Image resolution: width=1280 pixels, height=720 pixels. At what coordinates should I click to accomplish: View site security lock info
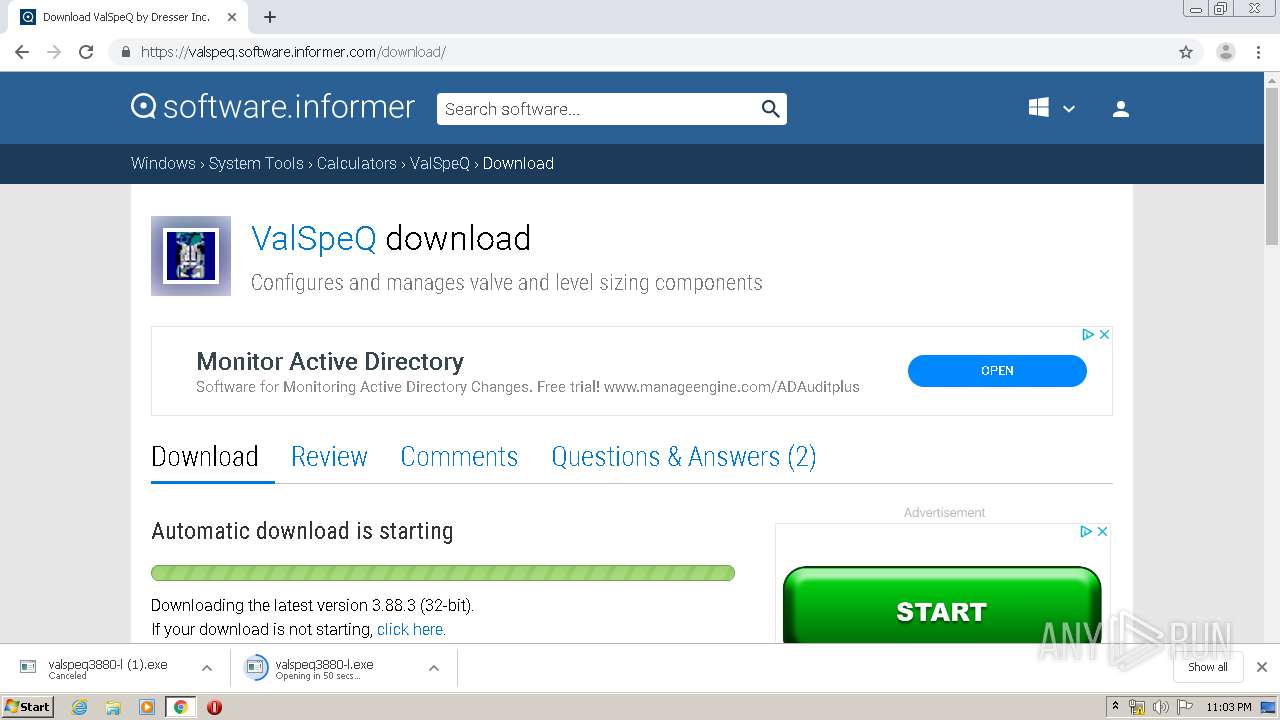pyautogui.click(x=125, y=52)
